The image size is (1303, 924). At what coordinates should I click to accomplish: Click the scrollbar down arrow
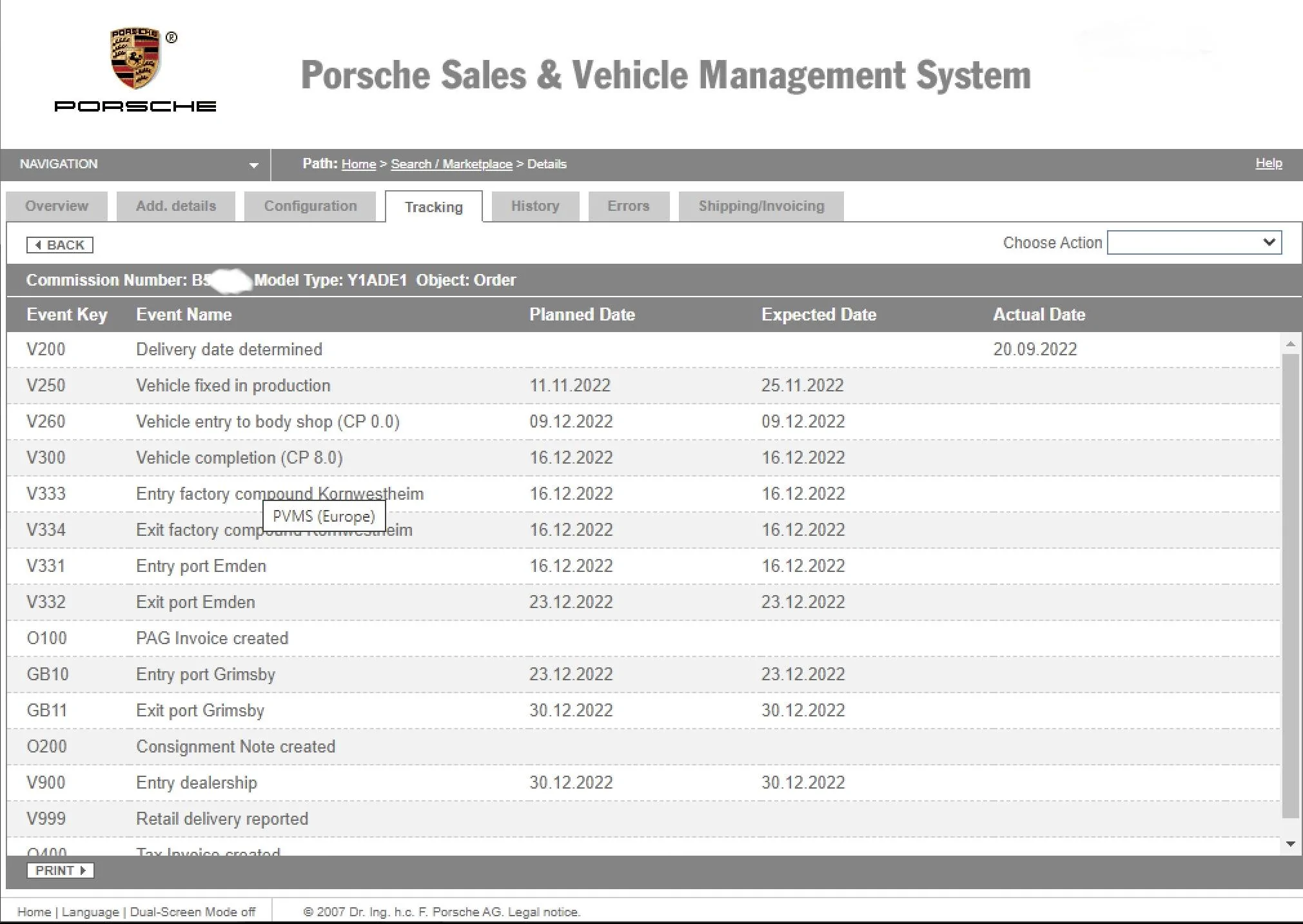coord(1290,844)
